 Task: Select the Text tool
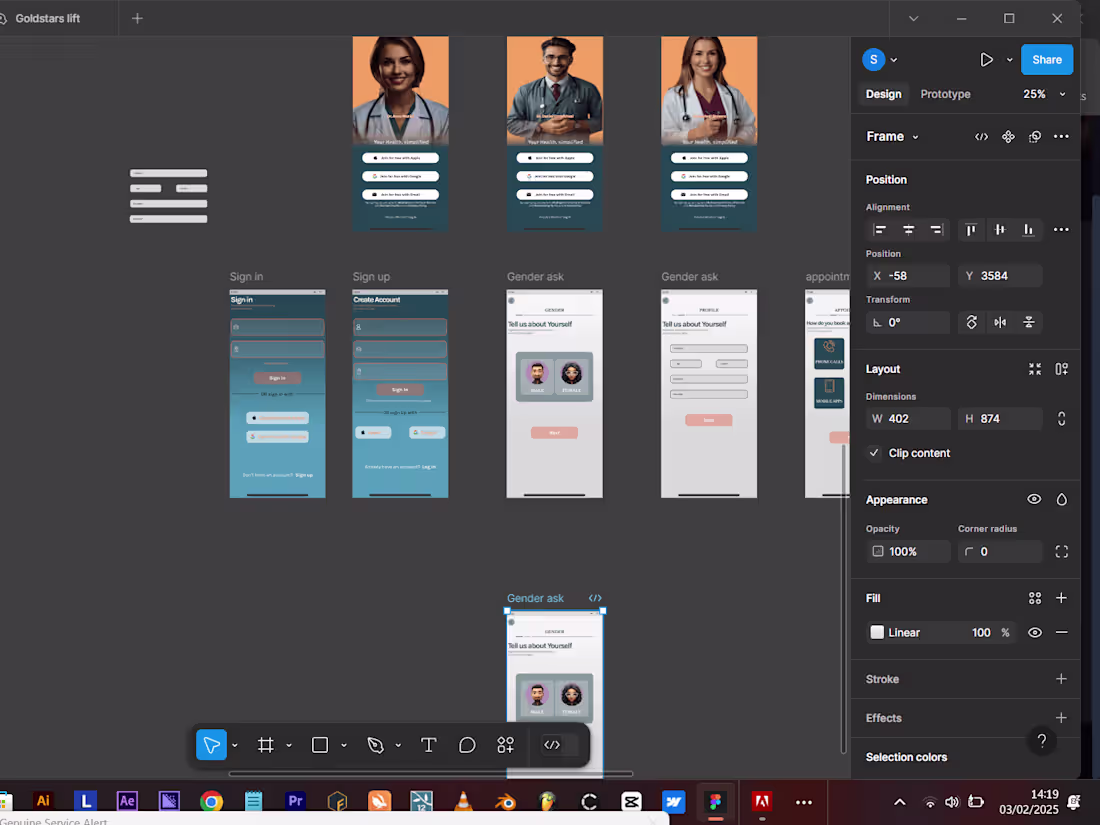tap(429, 745)
